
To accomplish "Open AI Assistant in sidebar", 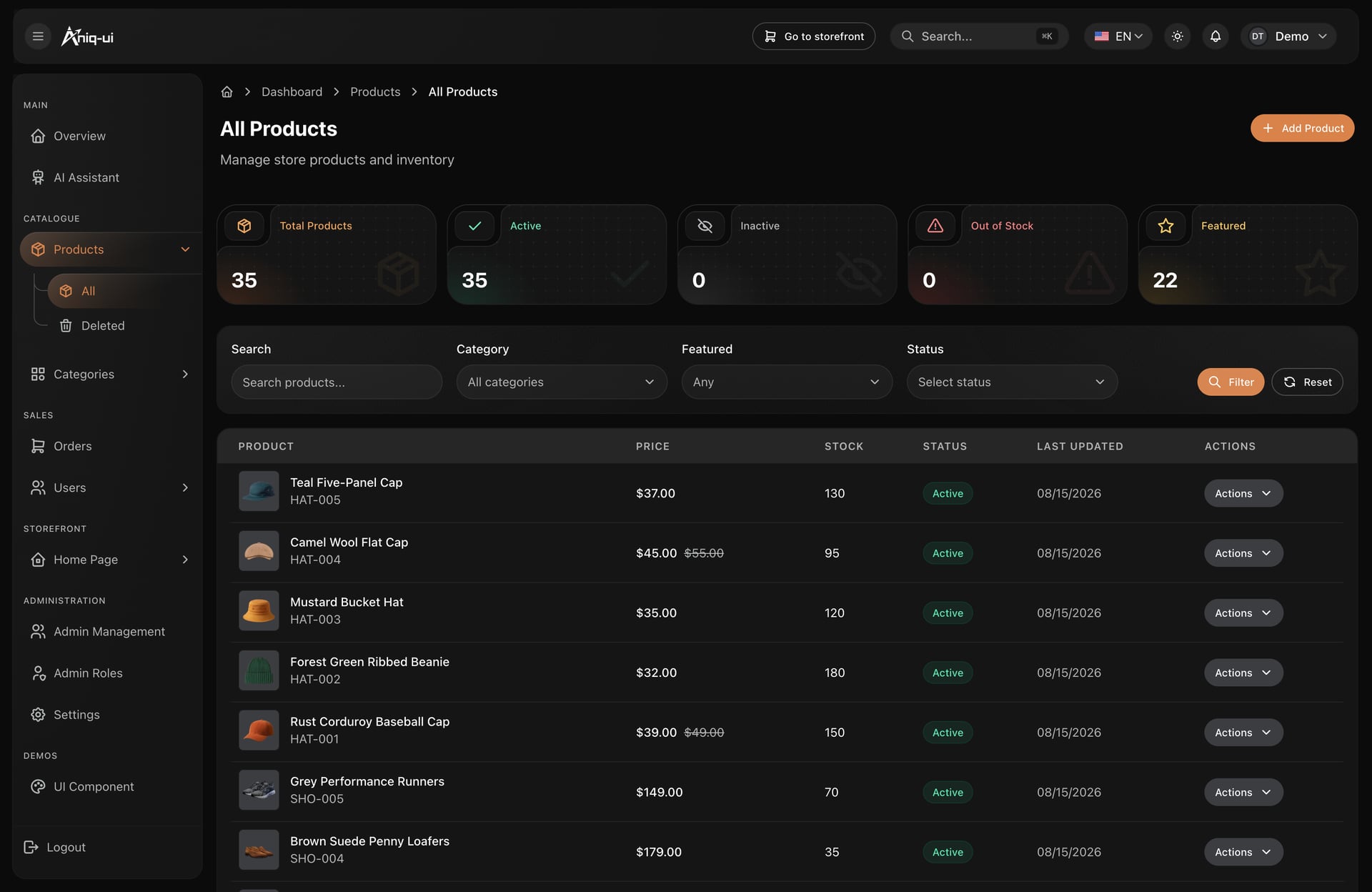I will coord(107,177).
